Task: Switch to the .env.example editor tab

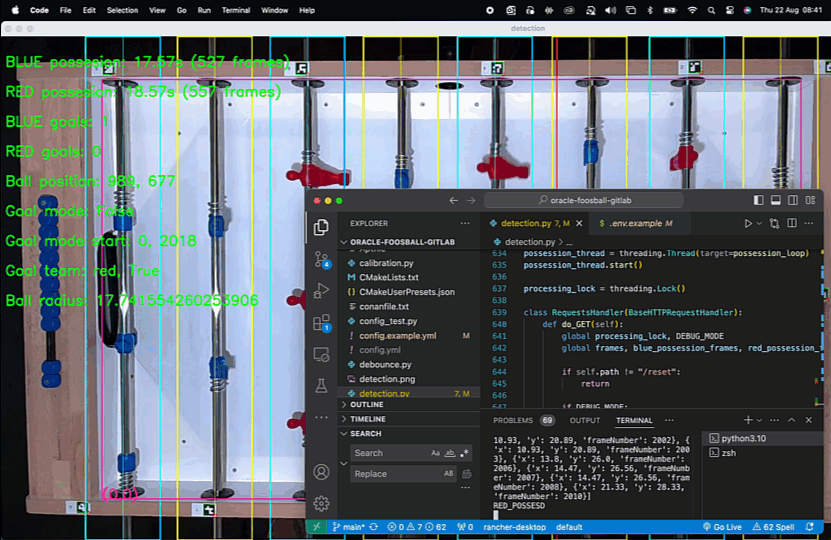Action: tap(634, 223)
